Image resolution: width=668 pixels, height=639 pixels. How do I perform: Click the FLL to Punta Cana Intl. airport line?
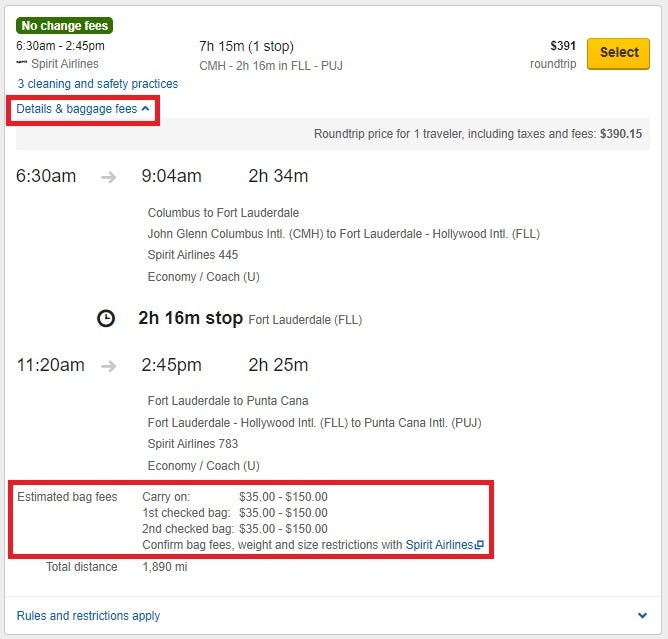click(314, 423)
